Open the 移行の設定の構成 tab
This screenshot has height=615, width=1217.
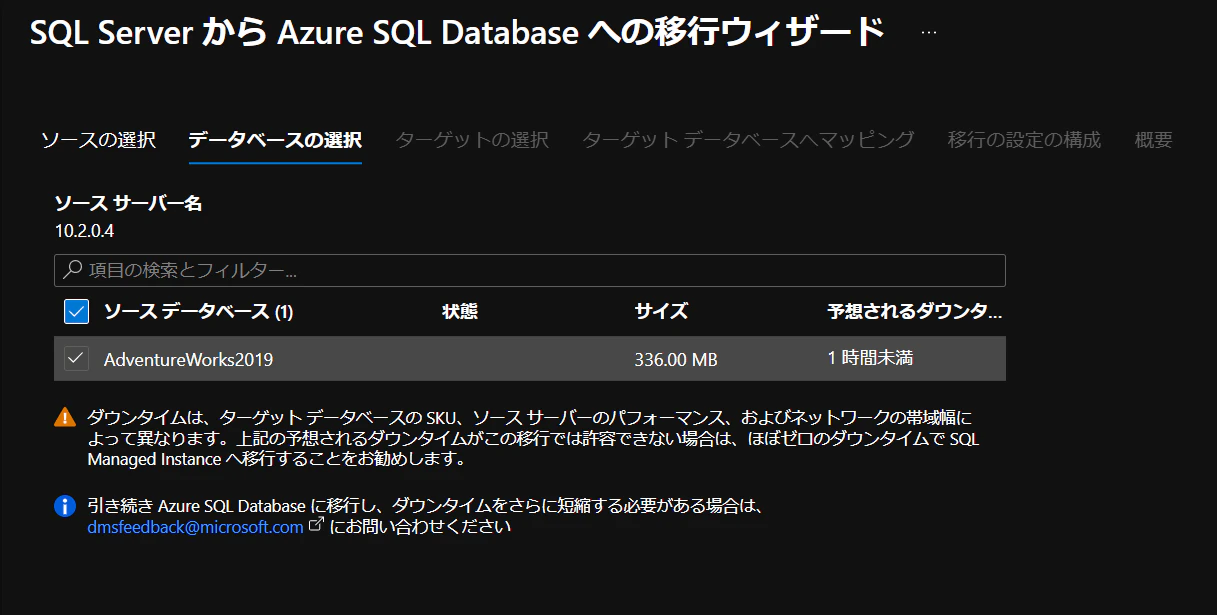1024,140
